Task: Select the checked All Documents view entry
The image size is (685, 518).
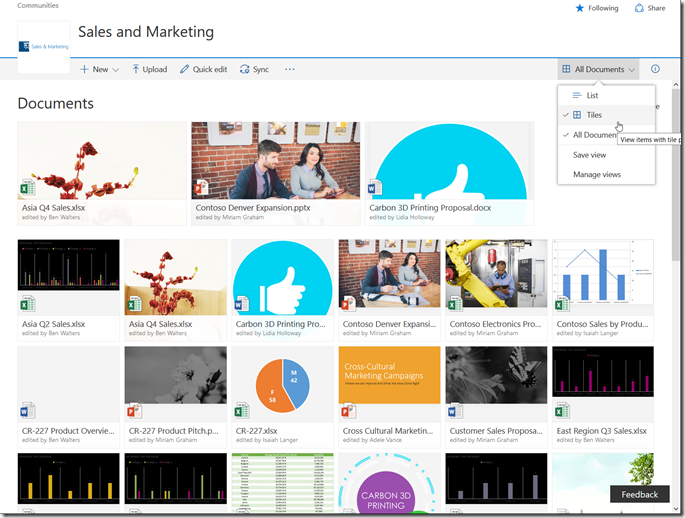Action: point(594,135)
